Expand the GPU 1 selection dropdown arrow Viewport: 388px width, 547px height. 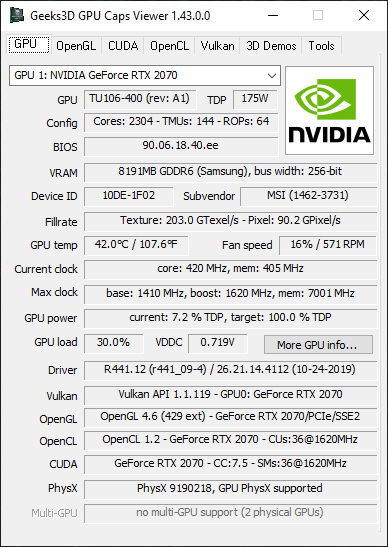click(x=271, y=75)
